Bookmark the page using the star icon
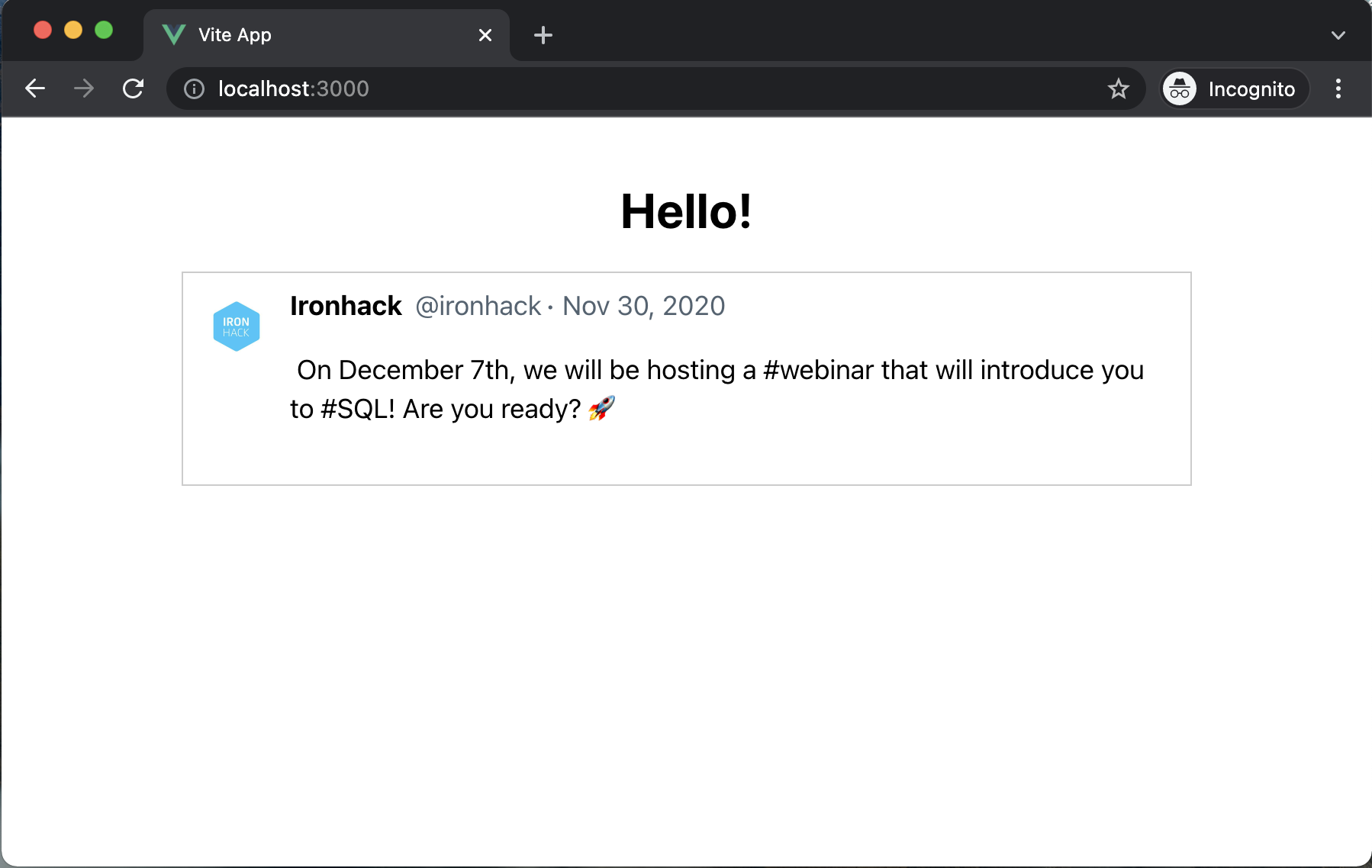Image resolution: width=1372 pixels, height=868 pixels. point(1118,88)
